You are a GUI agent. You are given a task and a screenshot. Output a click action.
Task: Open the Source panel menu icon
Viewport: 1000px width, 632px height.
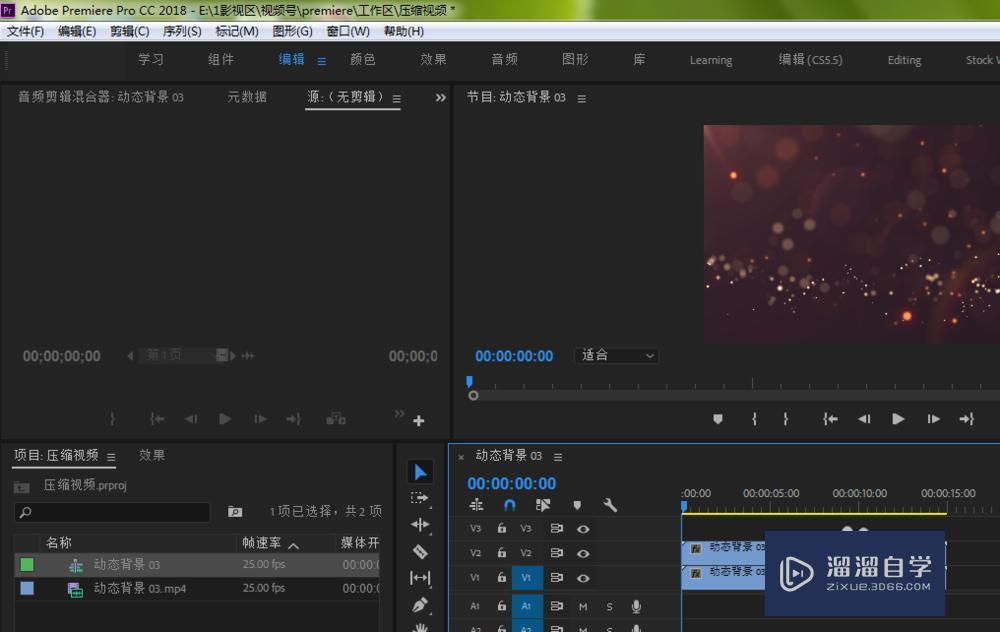(x=397, y=99)
